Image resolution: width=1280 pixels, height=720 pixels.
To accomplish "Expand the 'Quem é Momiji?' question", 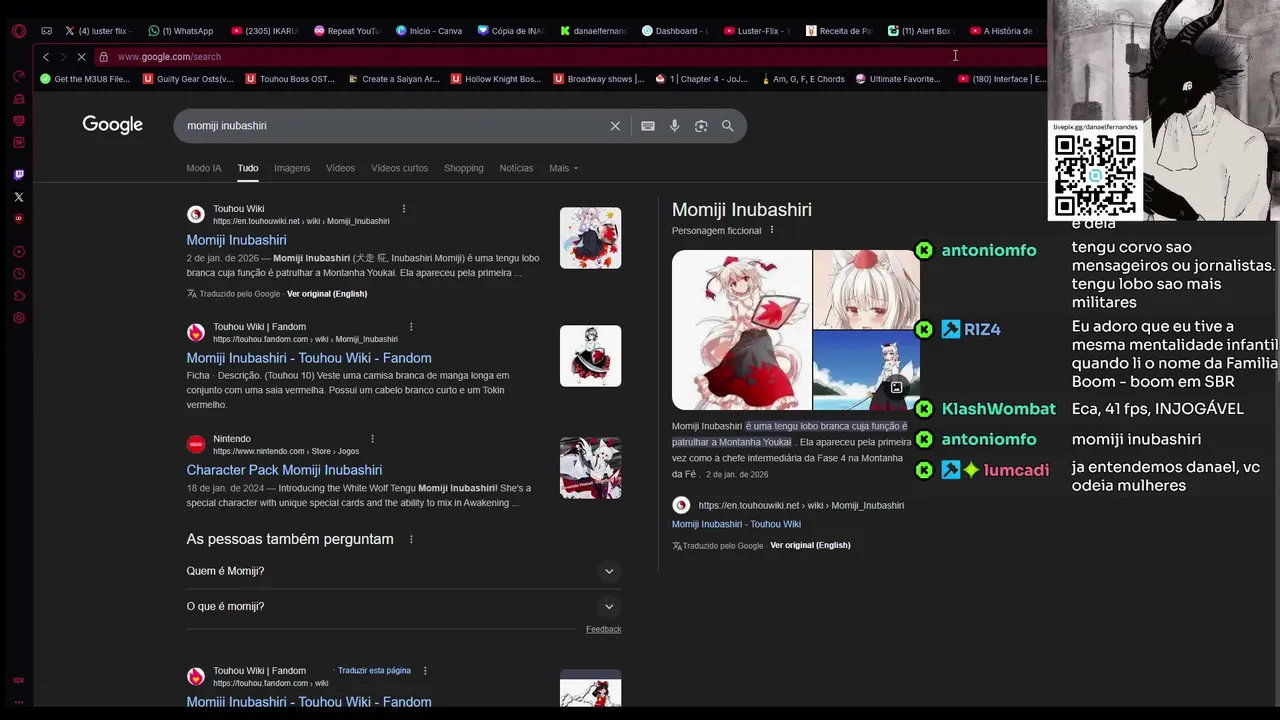I will (403, 571).
